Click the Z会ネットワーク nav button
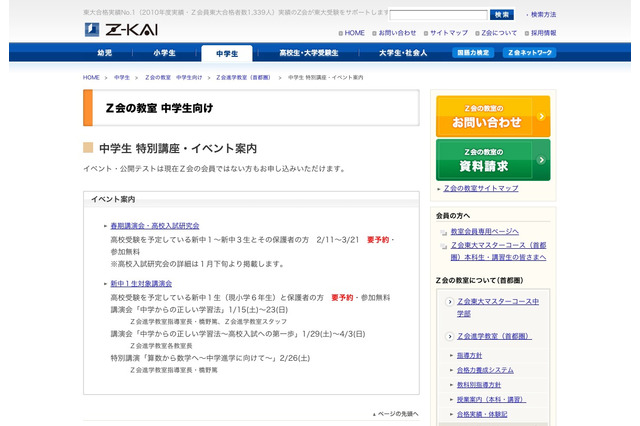This screenshot has height=426, width=640. [x=530, y=53]
